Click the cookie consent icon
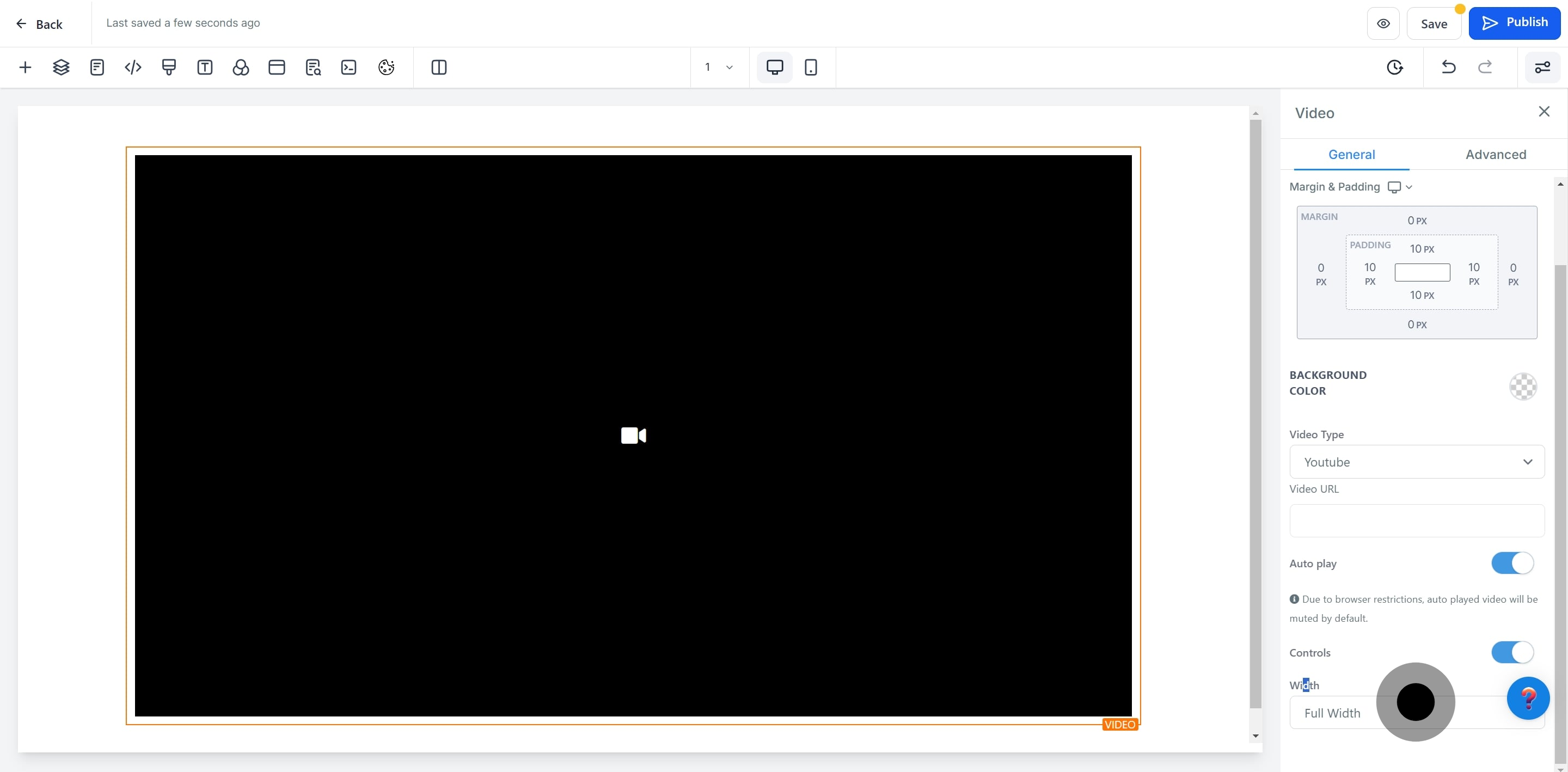 (386, 67)
